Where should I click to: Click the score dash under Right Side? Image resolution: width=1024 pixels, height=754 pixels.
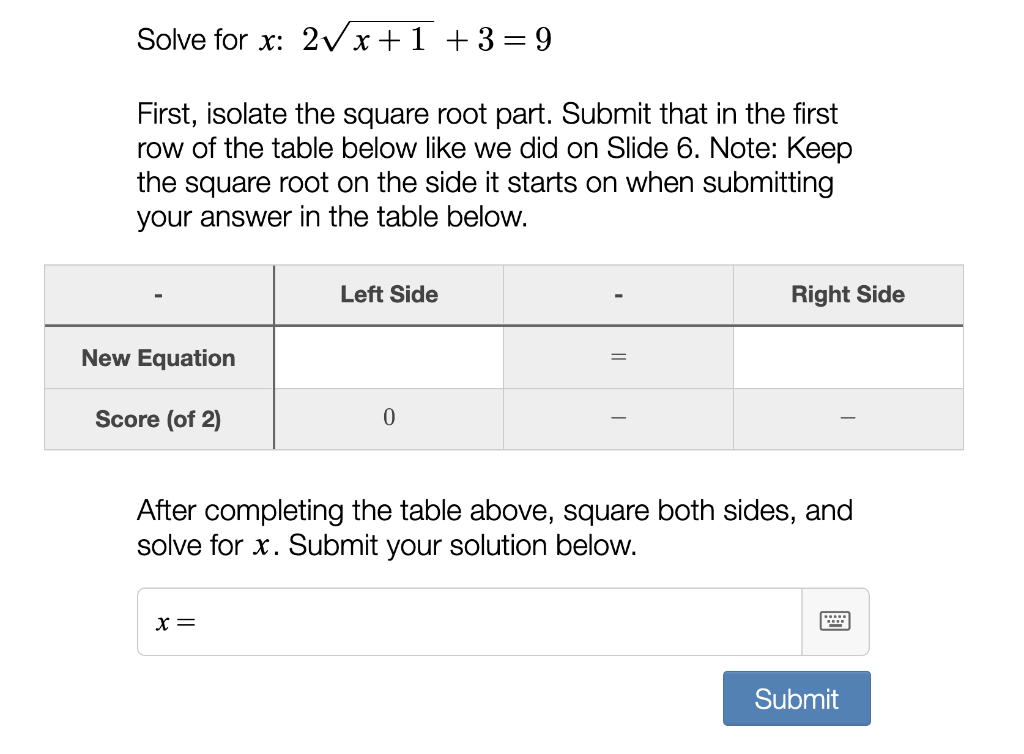(848, 418)
